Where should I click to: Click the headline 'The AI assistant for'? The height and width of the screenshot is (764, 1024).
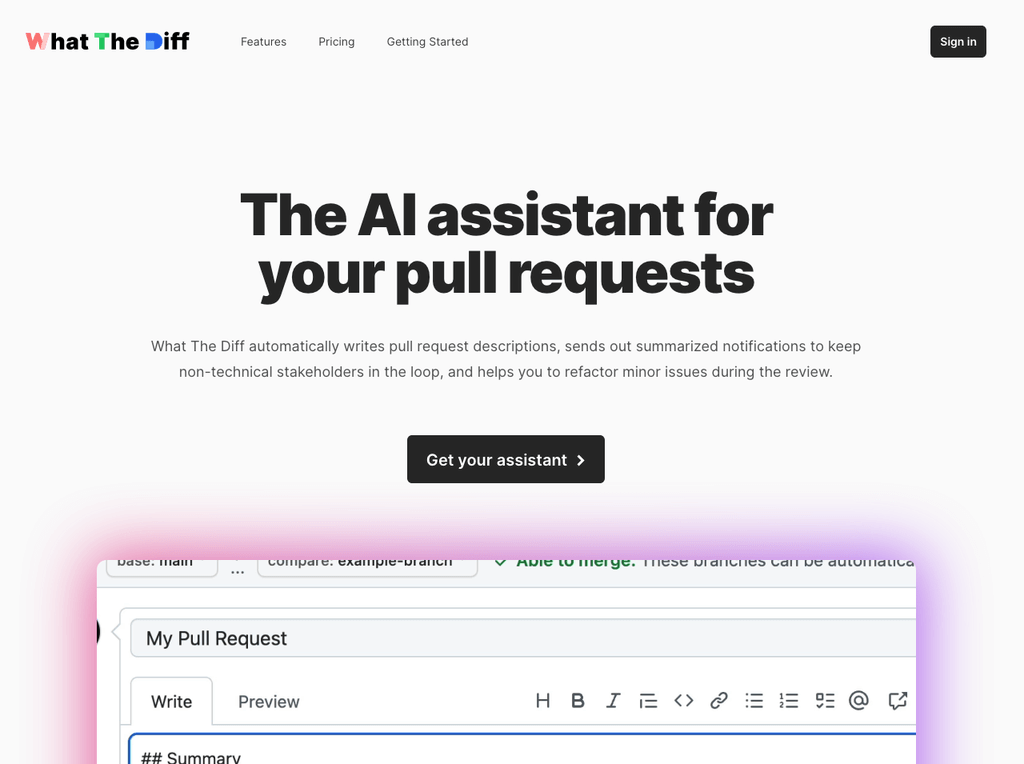pos(506,215)
